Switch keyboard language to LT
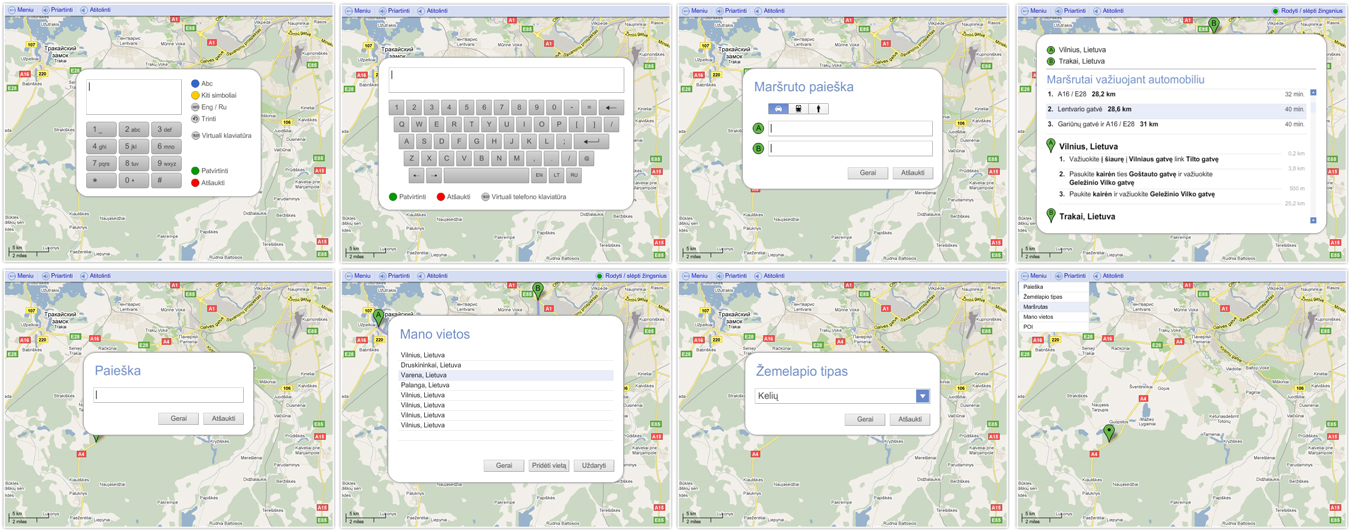 tap(556, 175)
